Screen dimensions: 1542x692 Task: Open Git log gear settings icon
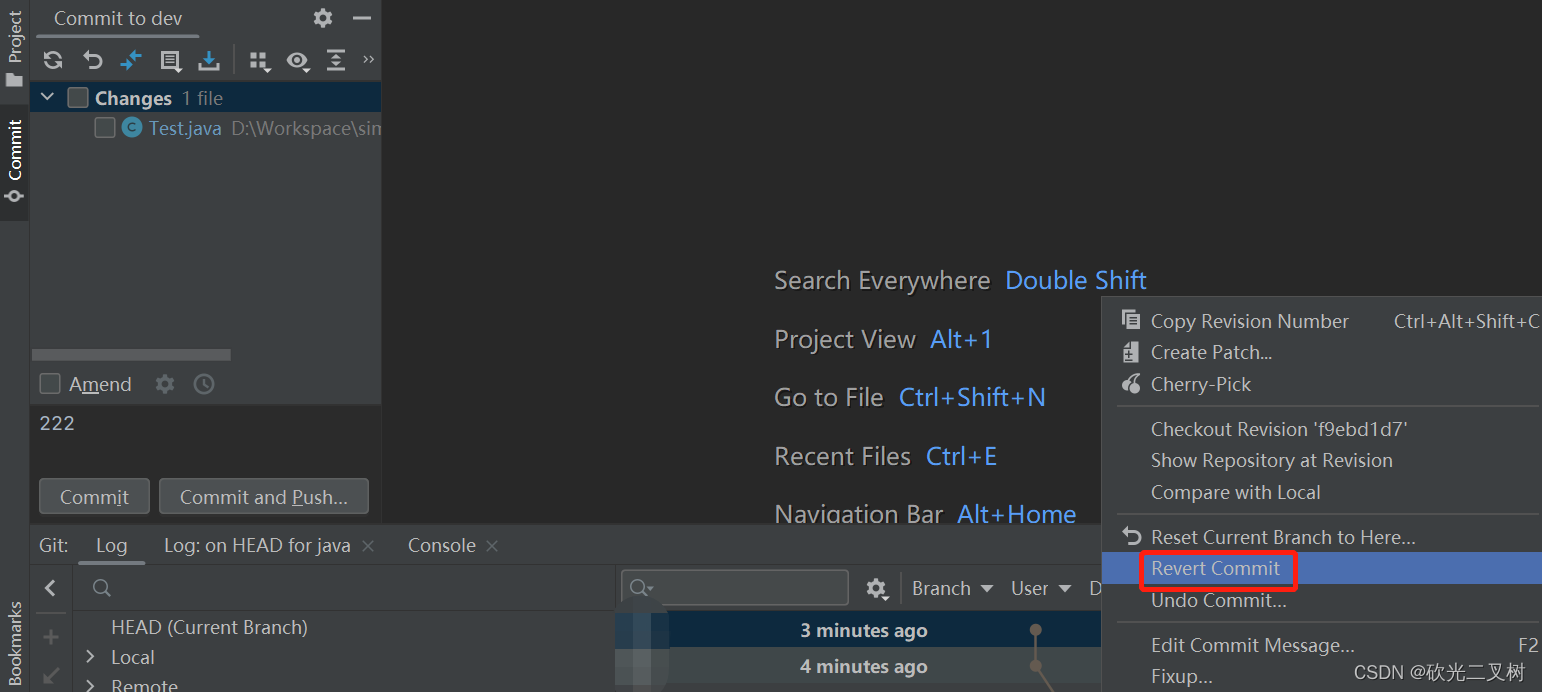click(877, 588)
